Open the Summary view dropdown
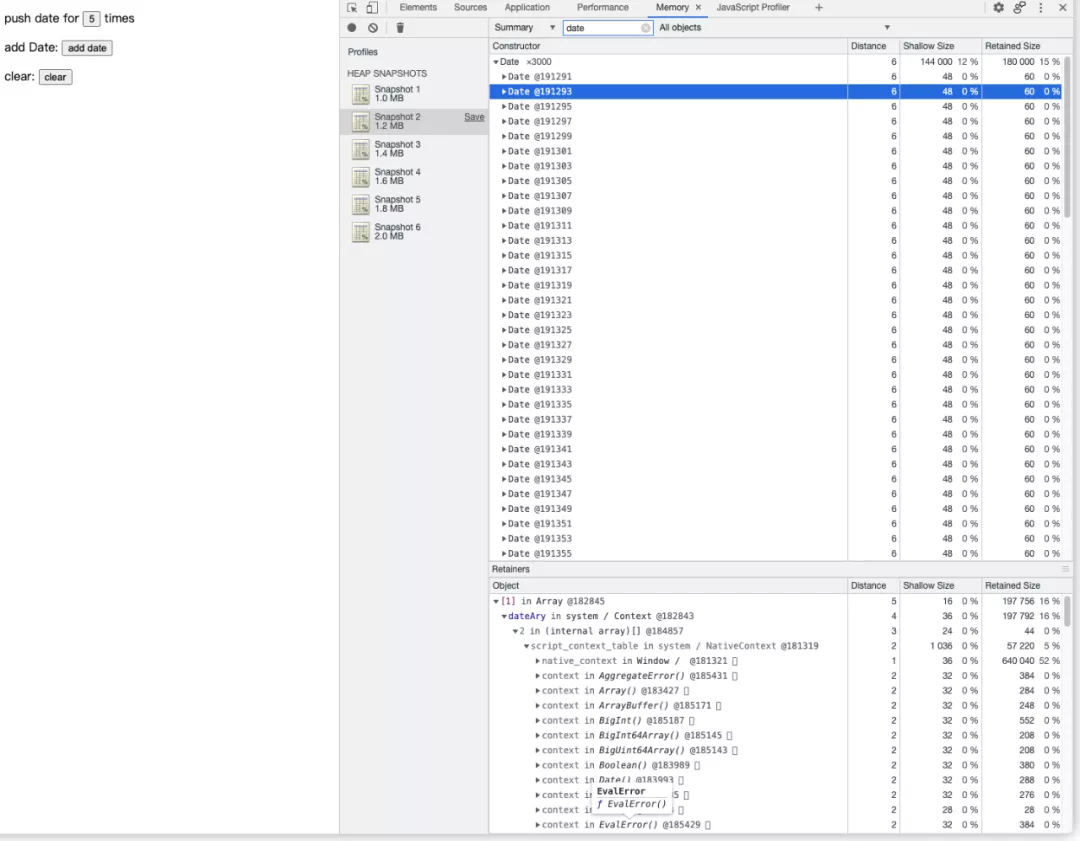 [x=524, y=28]
